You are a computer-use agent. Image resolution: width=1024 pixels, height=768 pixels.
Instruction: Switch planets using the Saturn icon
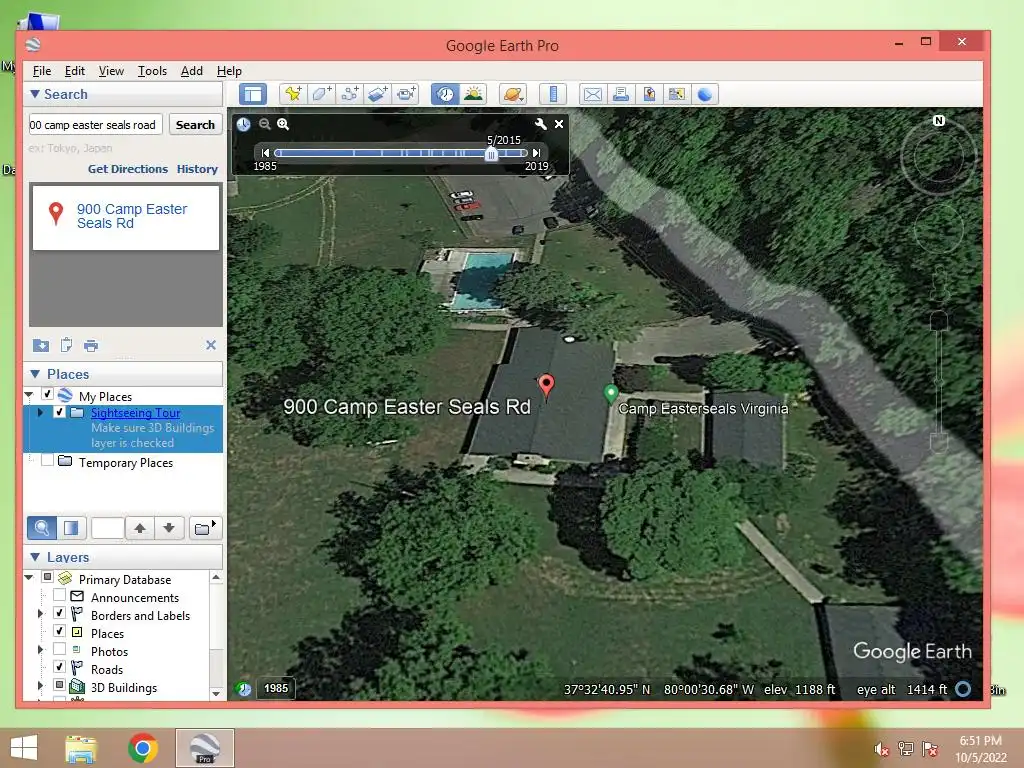pos(513,94)
